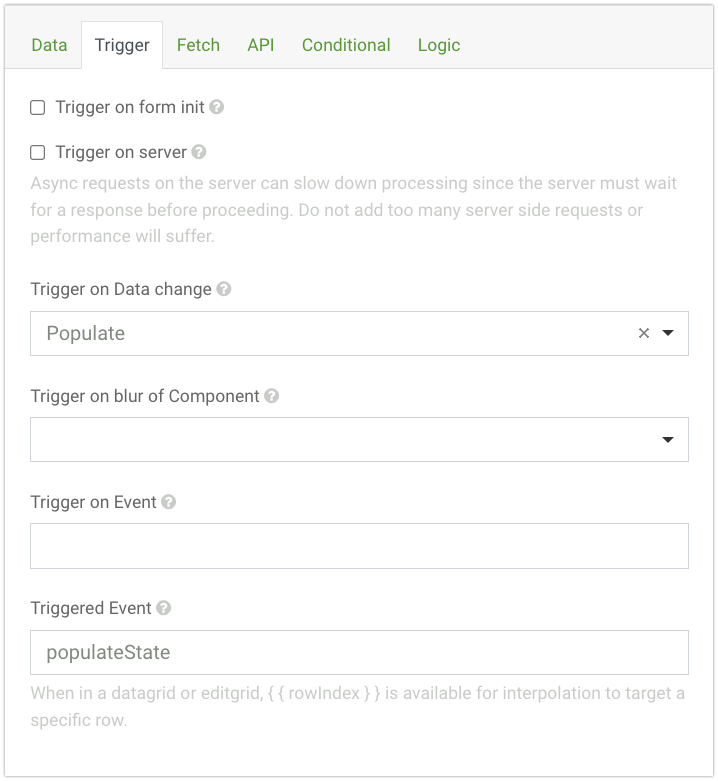
Task: Click the Triggered Event field containing populateState
Action: tap(359, 652)
